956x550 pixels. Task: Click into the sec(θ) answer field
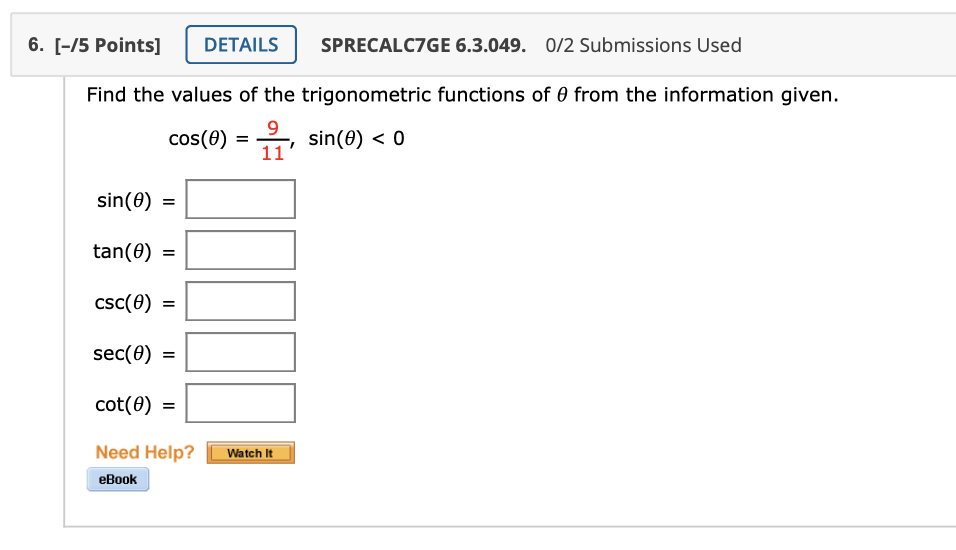tap(241, 352)
